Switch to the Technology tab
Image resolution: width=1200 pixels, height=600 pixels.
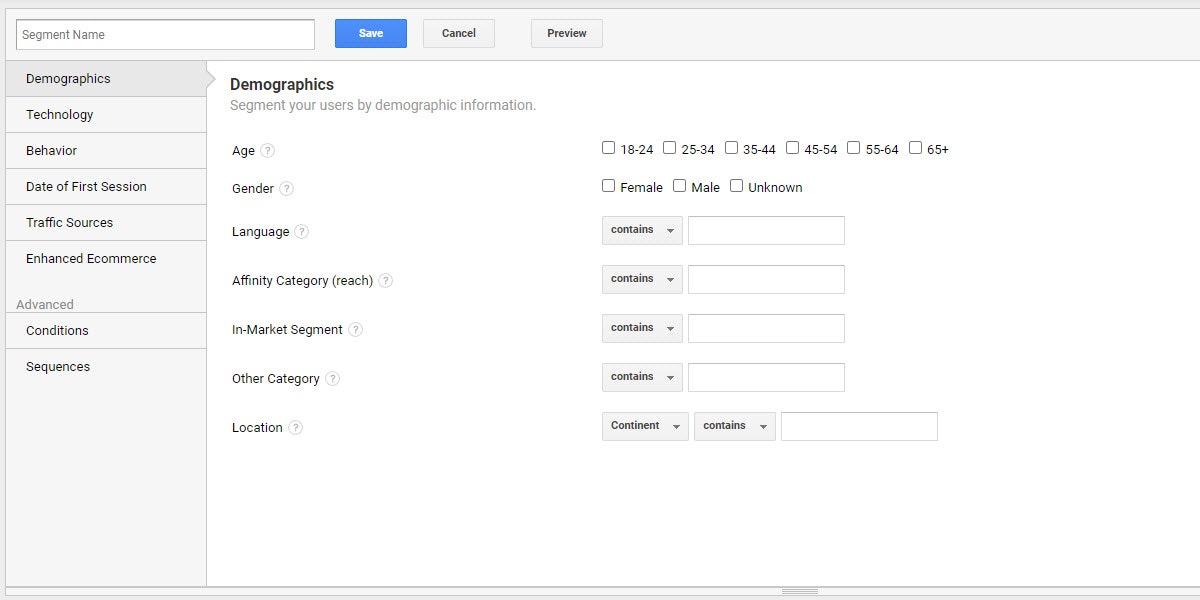pyautogui.click(x=60, y=115)
